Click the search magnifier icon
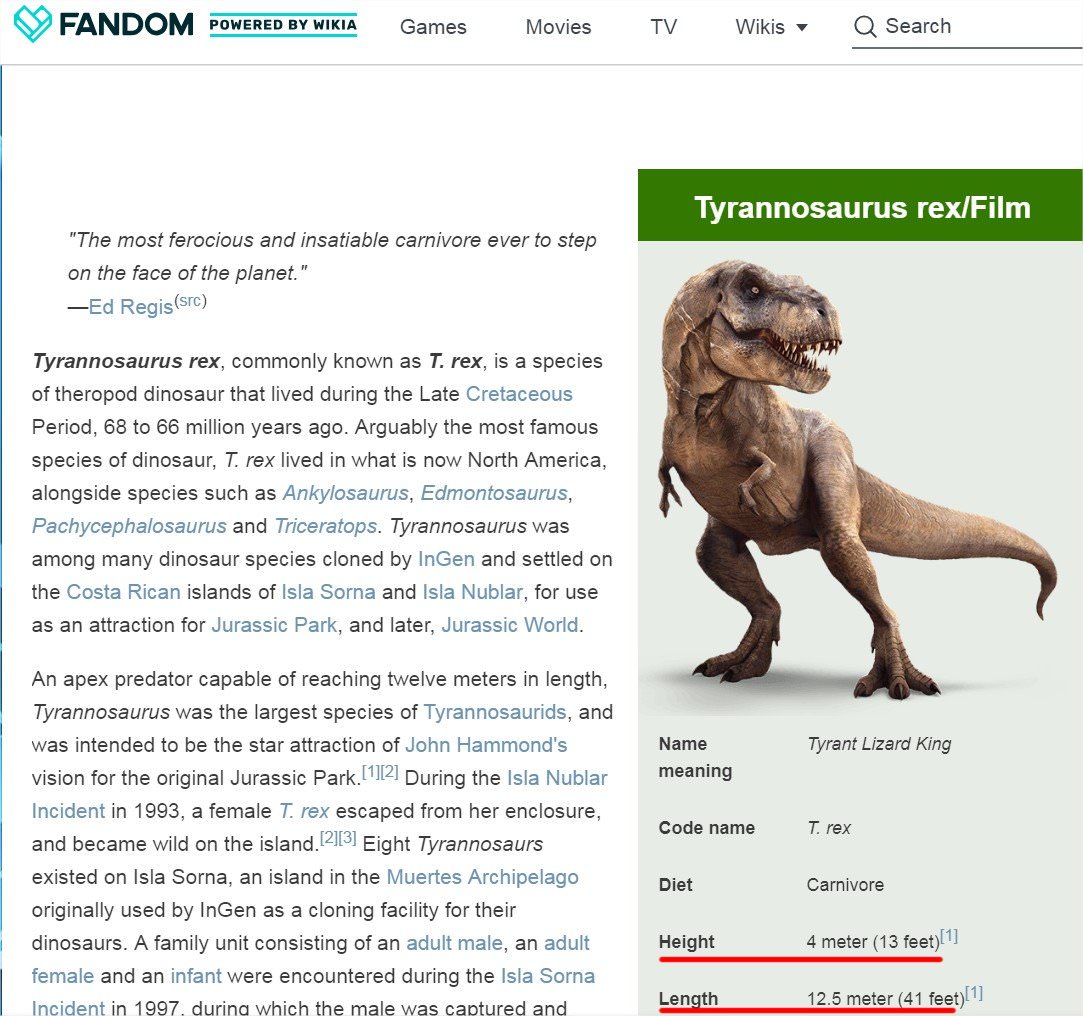 pos(865,27)
